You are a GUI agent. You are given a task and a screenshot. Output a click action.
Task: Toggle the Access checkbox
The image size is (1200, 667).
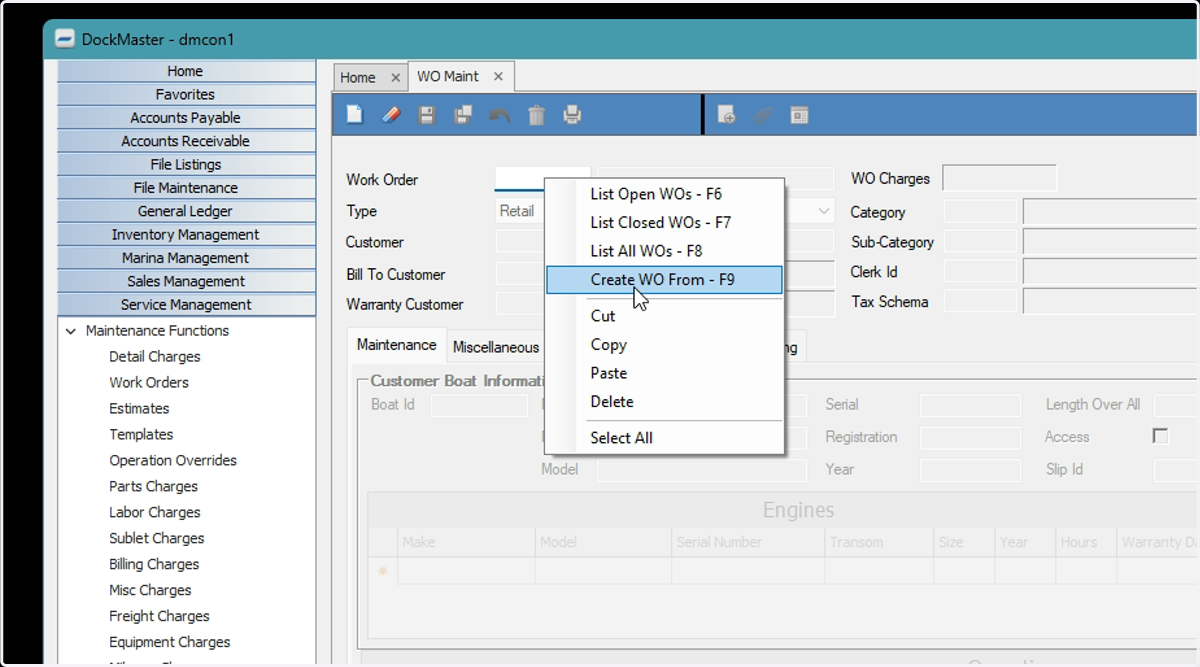1160,436
